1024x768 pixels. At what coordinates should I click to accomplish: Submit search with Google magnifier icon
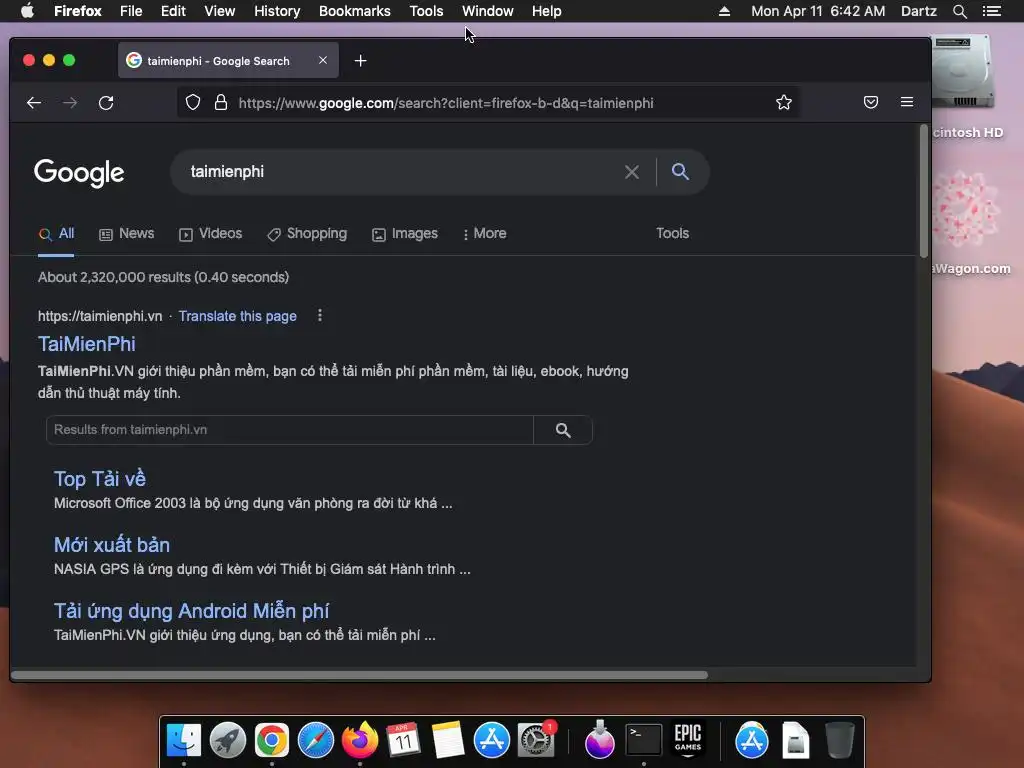click(680, 171)
